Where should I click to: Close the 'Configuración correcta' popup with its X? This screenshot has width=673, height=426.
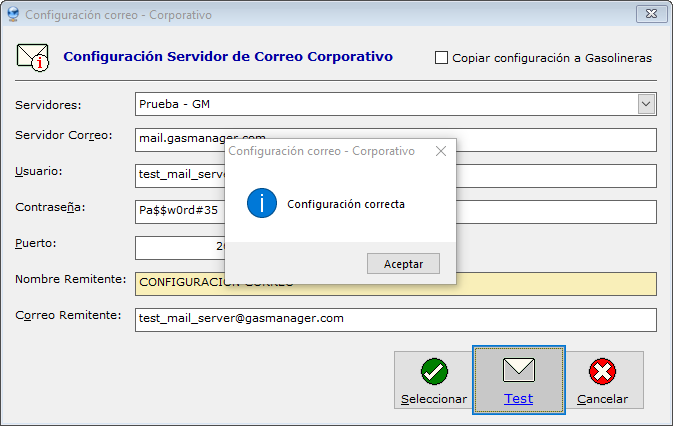coord(440,151)
